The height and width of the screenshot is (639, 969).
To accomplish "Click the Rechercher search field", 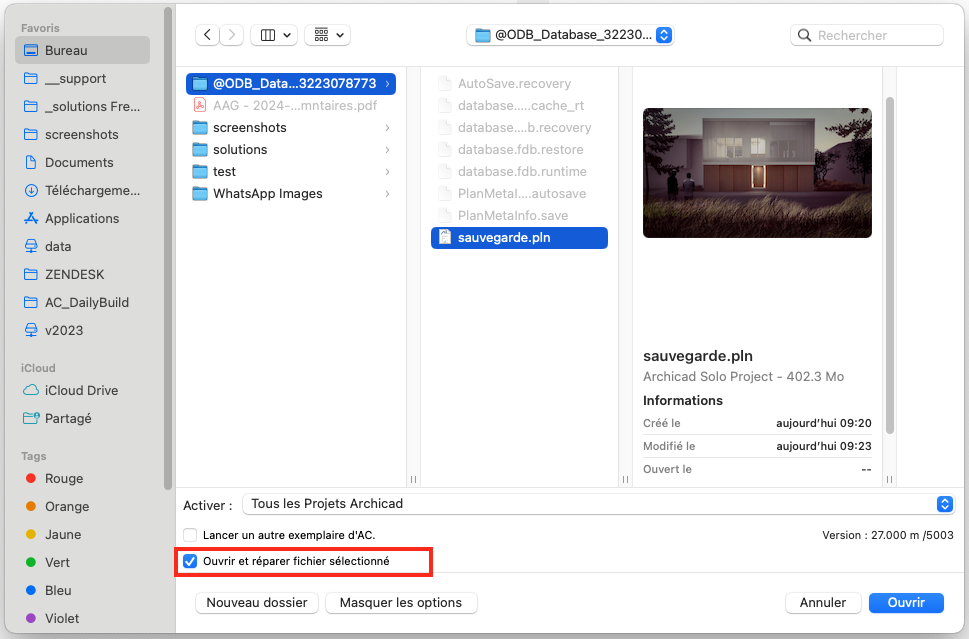I will coord(867,35).
